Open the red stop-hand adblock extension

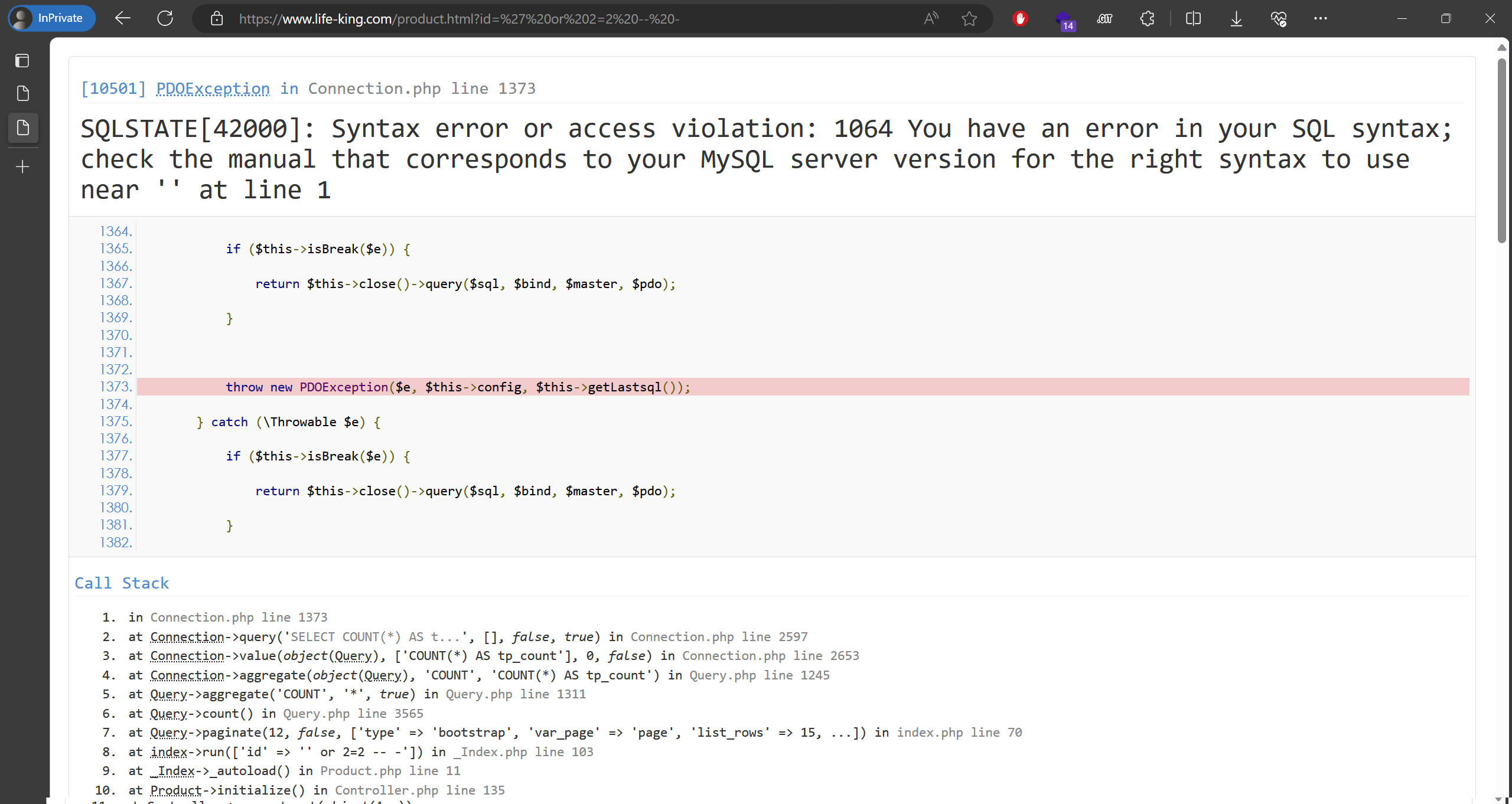[1020, 19]
